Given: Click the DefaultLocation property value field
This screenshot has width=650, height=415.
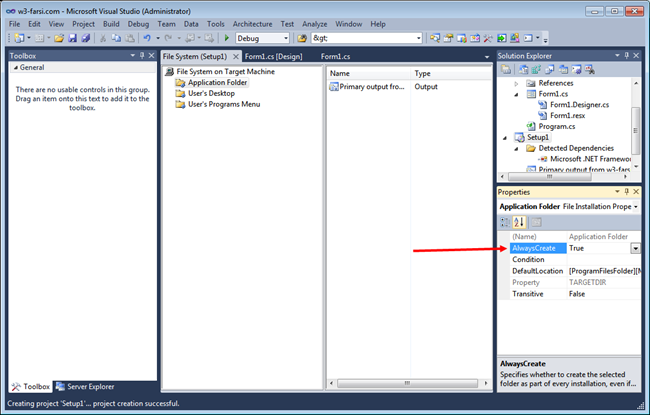Looking at the screenshot, I should click(604, 271).
